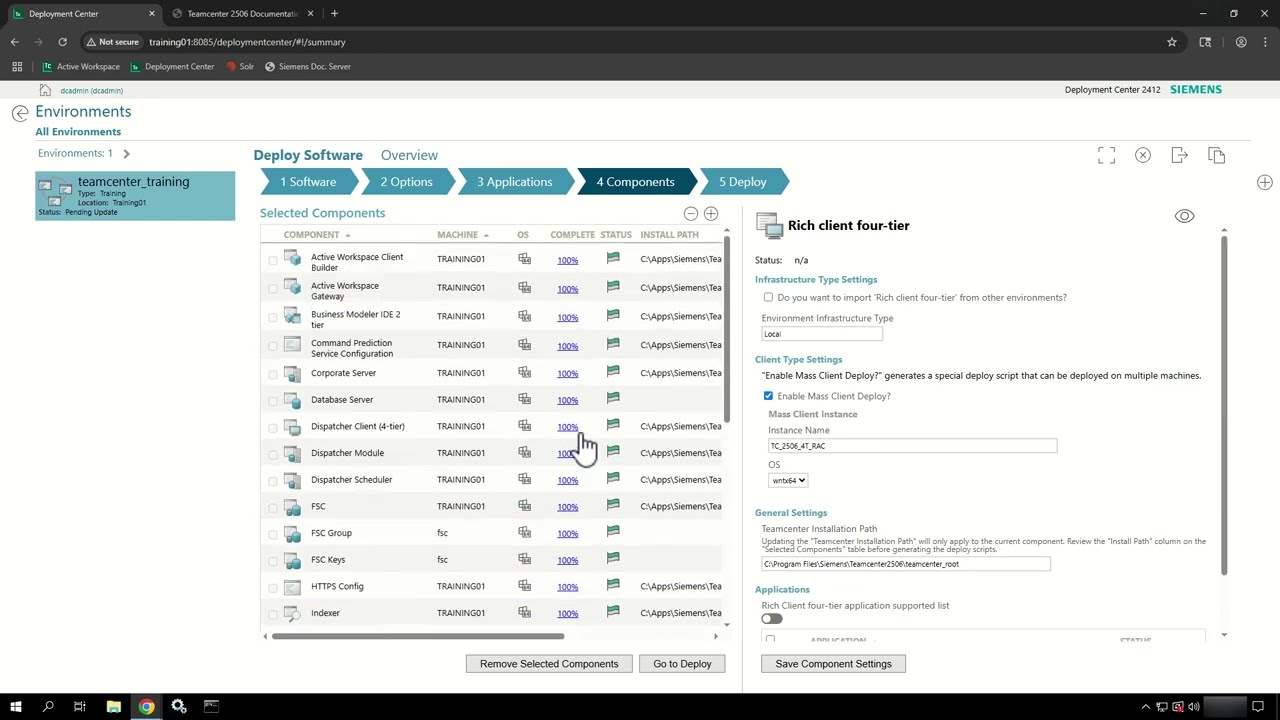This screenshot has width=1280, height=720.
Task: Click the All Environments link
Action: point(78,132)
